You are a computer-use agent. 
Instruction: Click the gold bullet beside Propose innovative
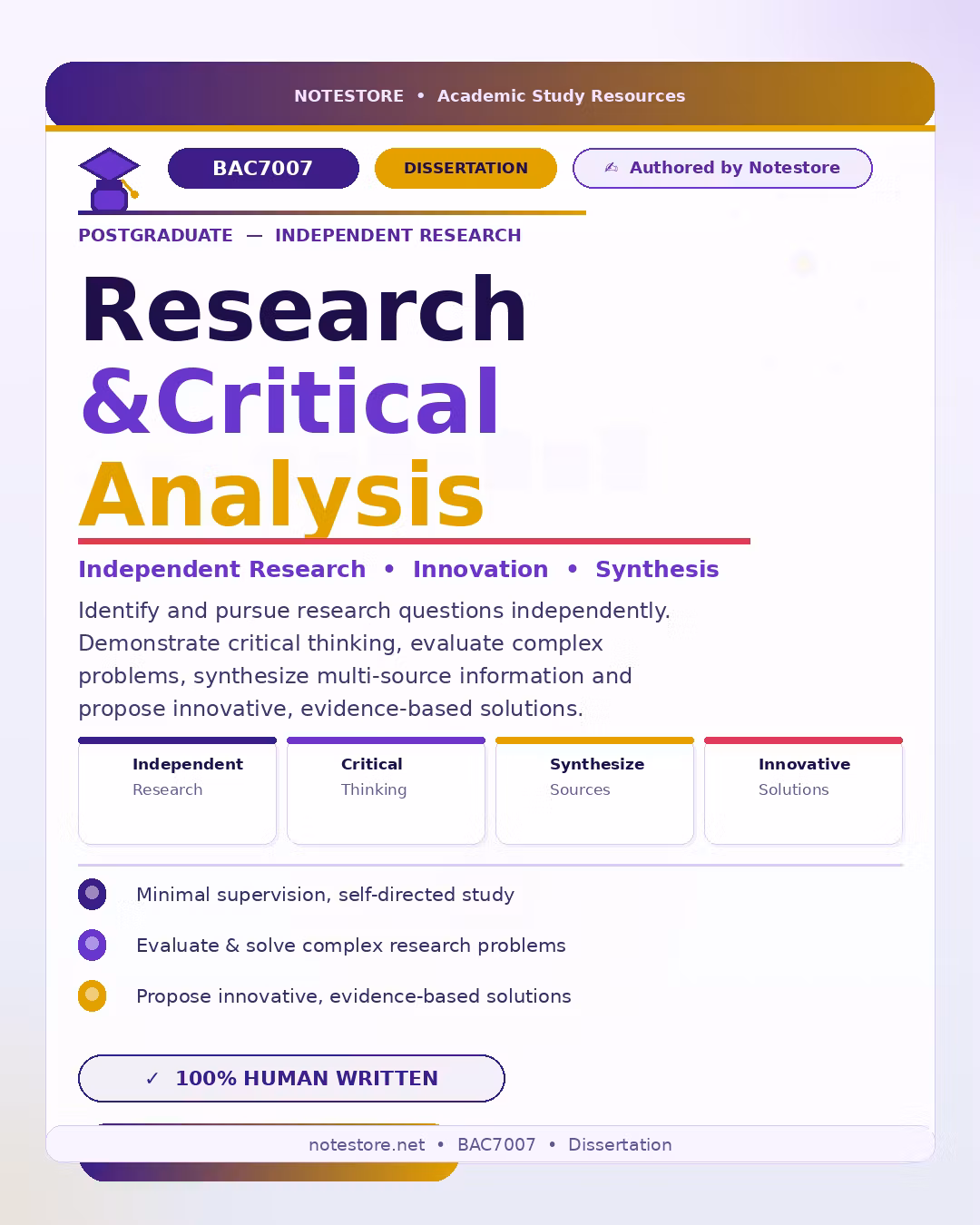coord(92,995)
